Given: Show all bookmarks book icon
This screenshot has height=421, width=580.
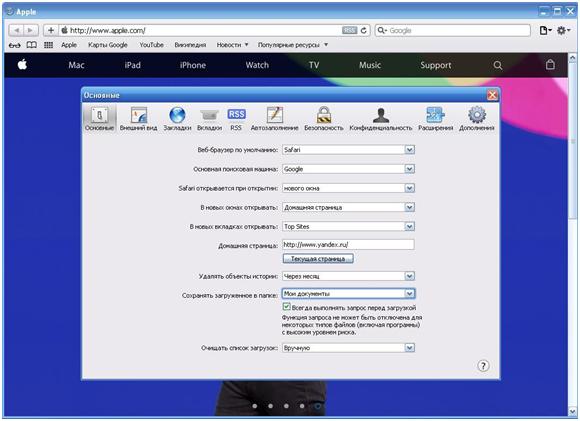Looking at the screenshot, I should pos(31,45).
